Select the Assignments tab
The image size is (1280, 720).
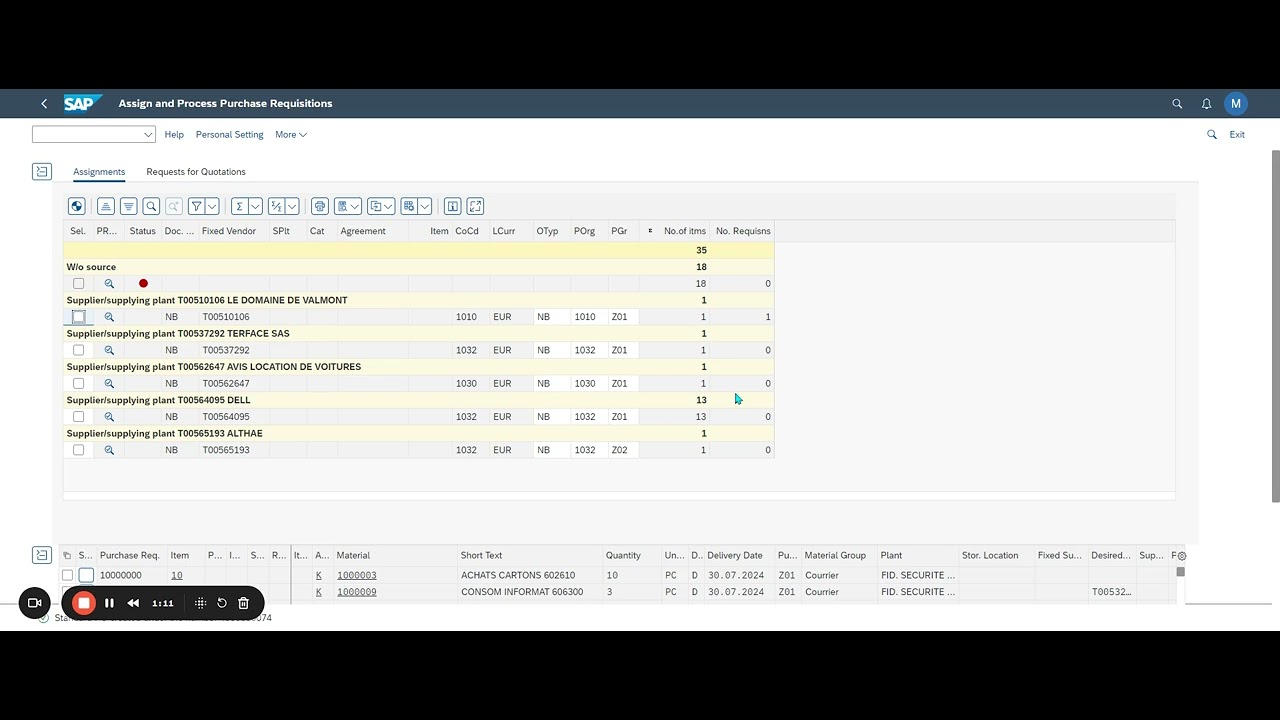(99, 172)
